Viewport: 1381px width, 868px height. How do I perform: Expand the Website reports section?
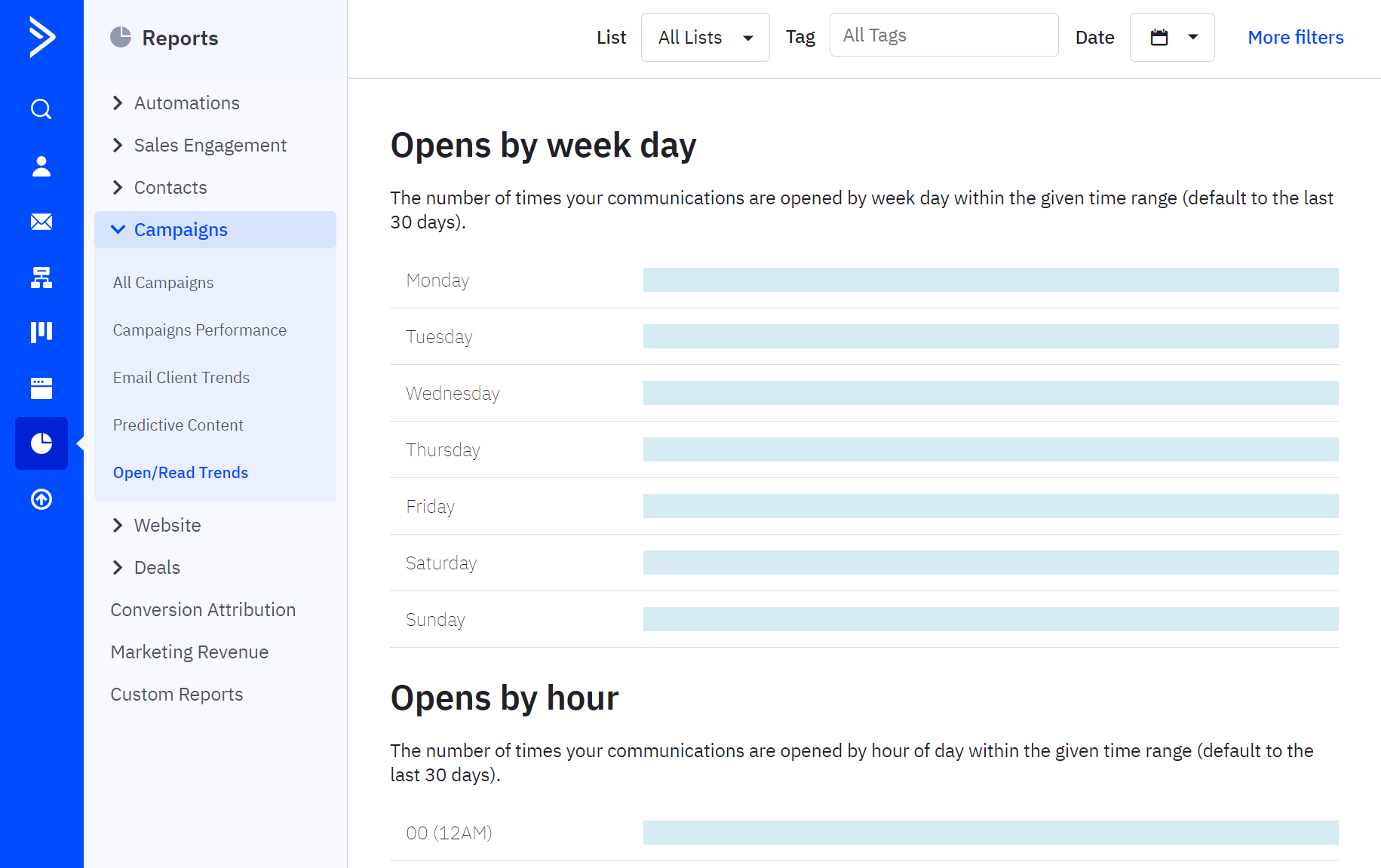(155, 526)
